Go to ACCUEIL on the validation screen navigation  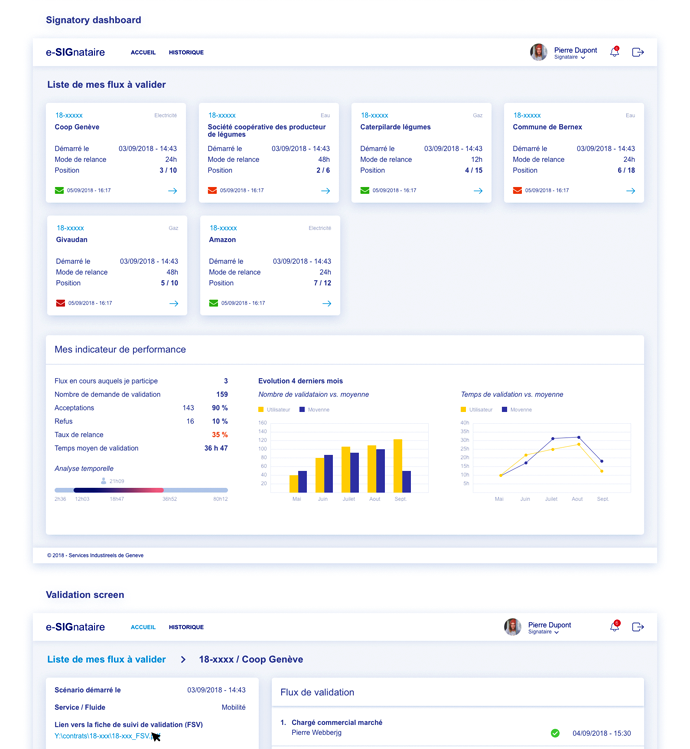pos(143,627)
